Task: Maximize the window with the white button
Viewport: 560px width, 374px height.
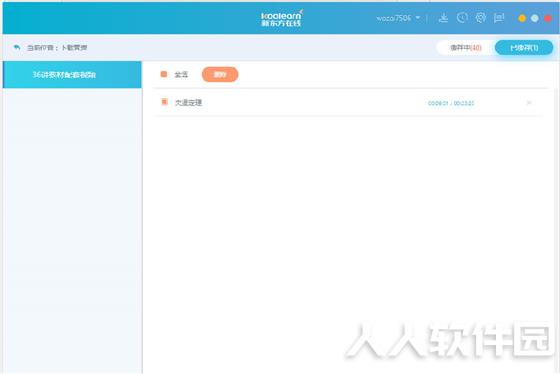Action: (535, 18)
